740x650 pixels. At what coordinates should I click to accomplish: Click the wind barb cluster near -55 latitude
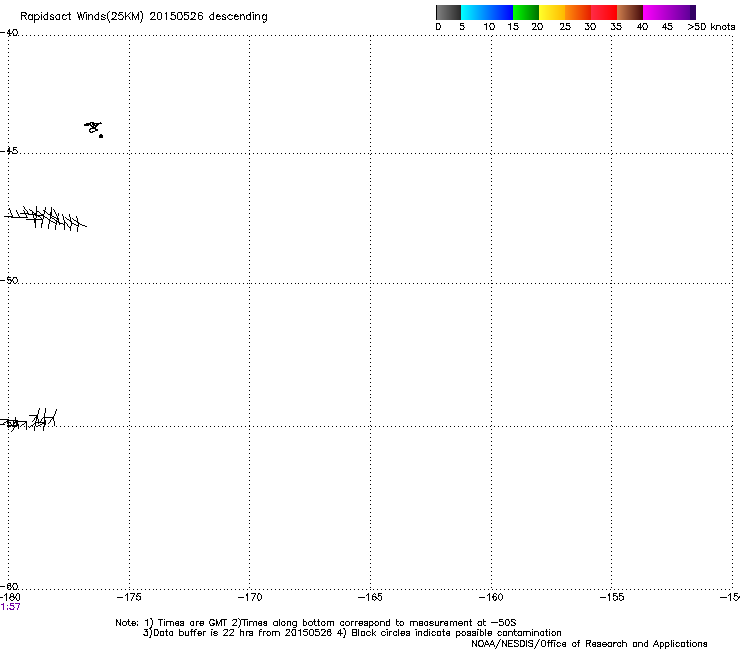pos(28,420)
